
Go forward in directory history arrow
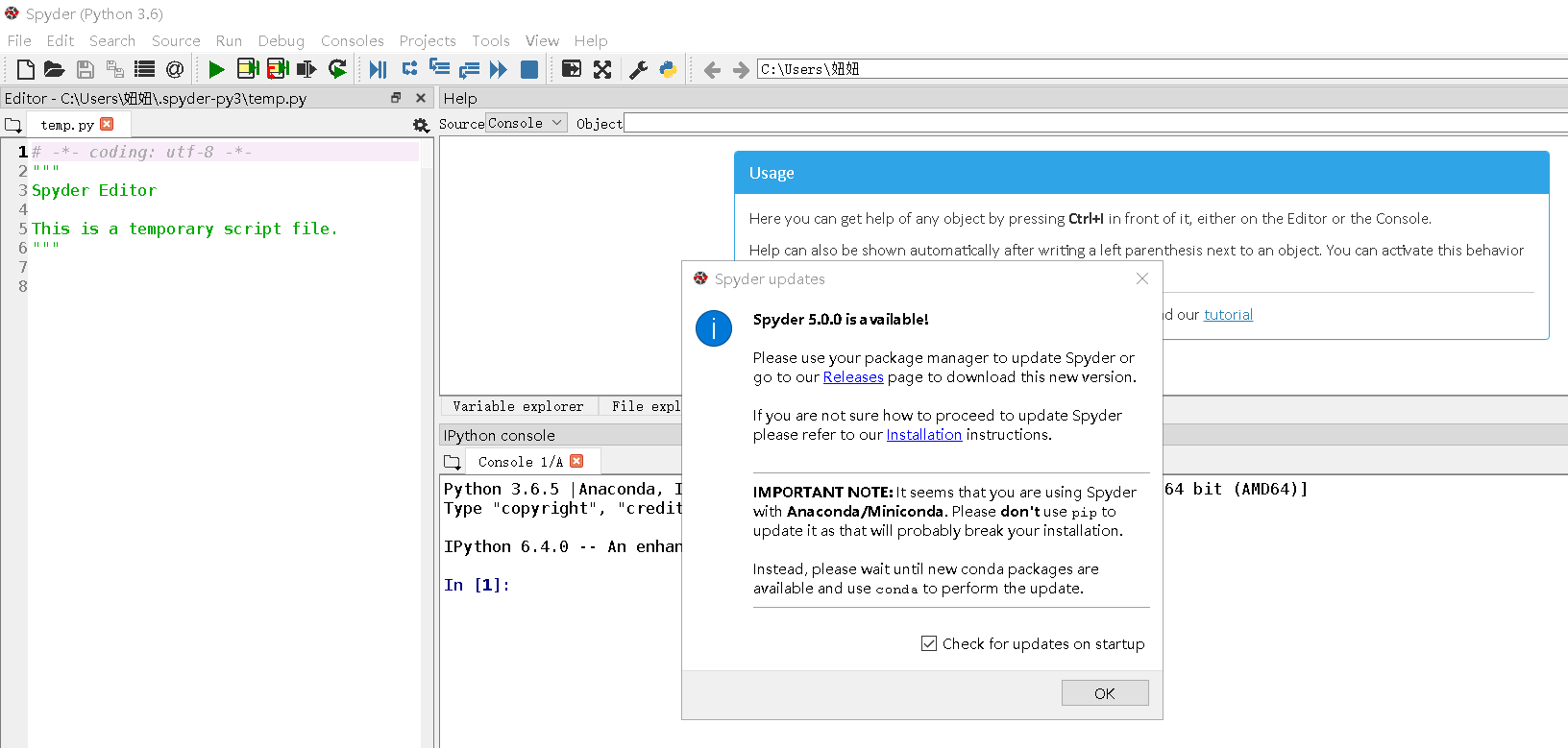click(x=741, y=69)
